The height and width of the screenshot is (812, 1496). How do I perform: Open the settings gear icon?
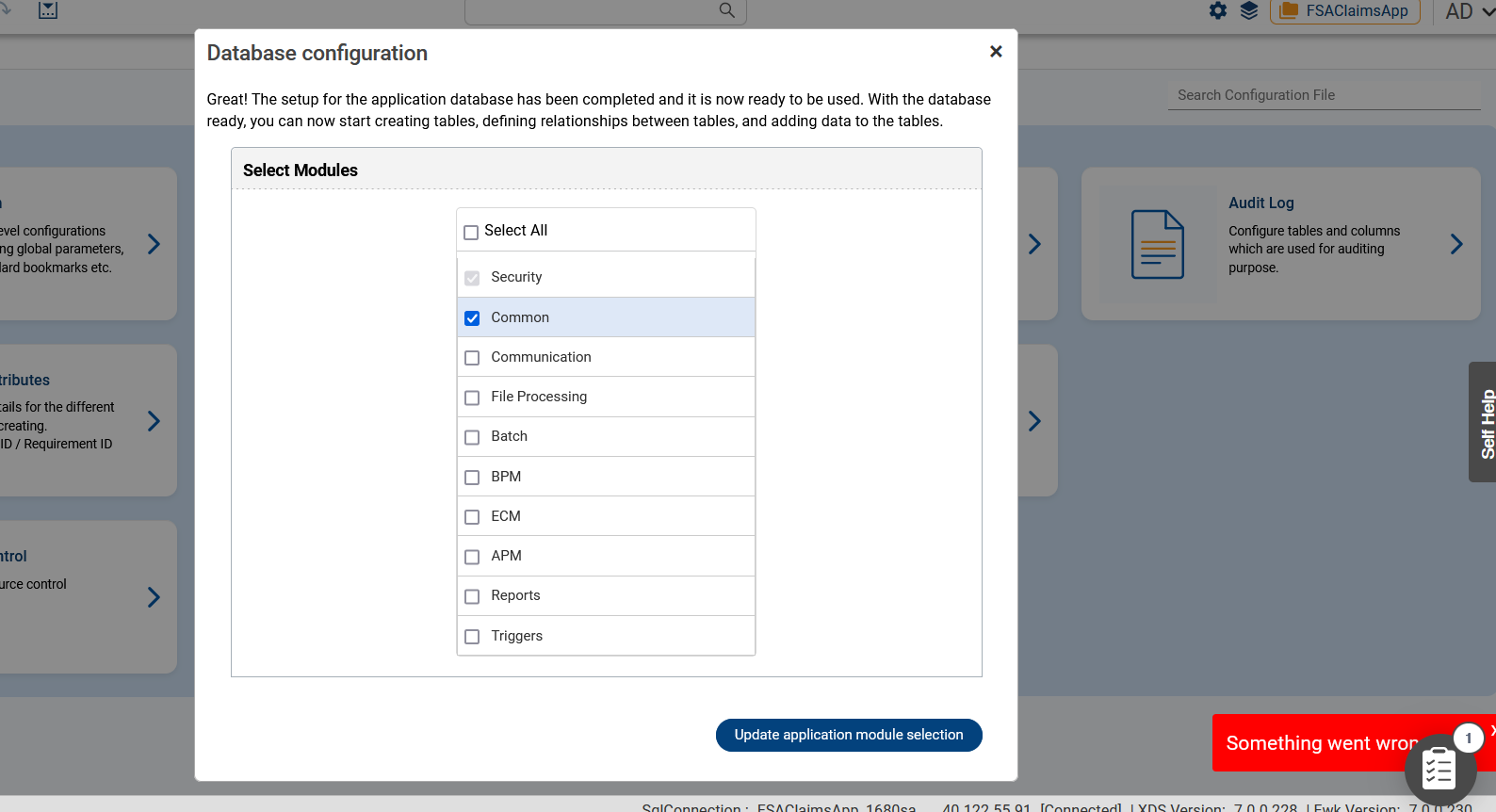[1218, 10]
